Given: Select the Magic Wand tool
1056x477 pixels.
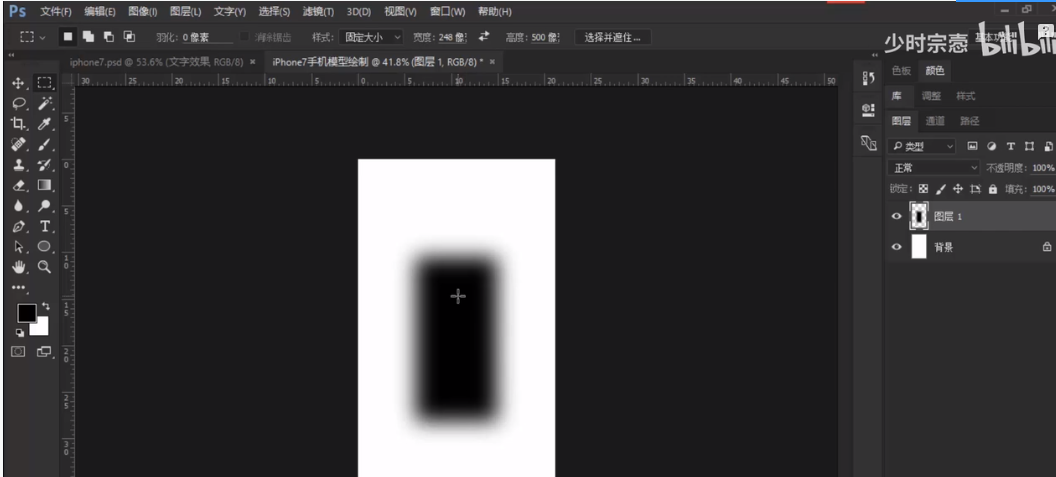Looking at the screenshot, I should tap(44, 103).
